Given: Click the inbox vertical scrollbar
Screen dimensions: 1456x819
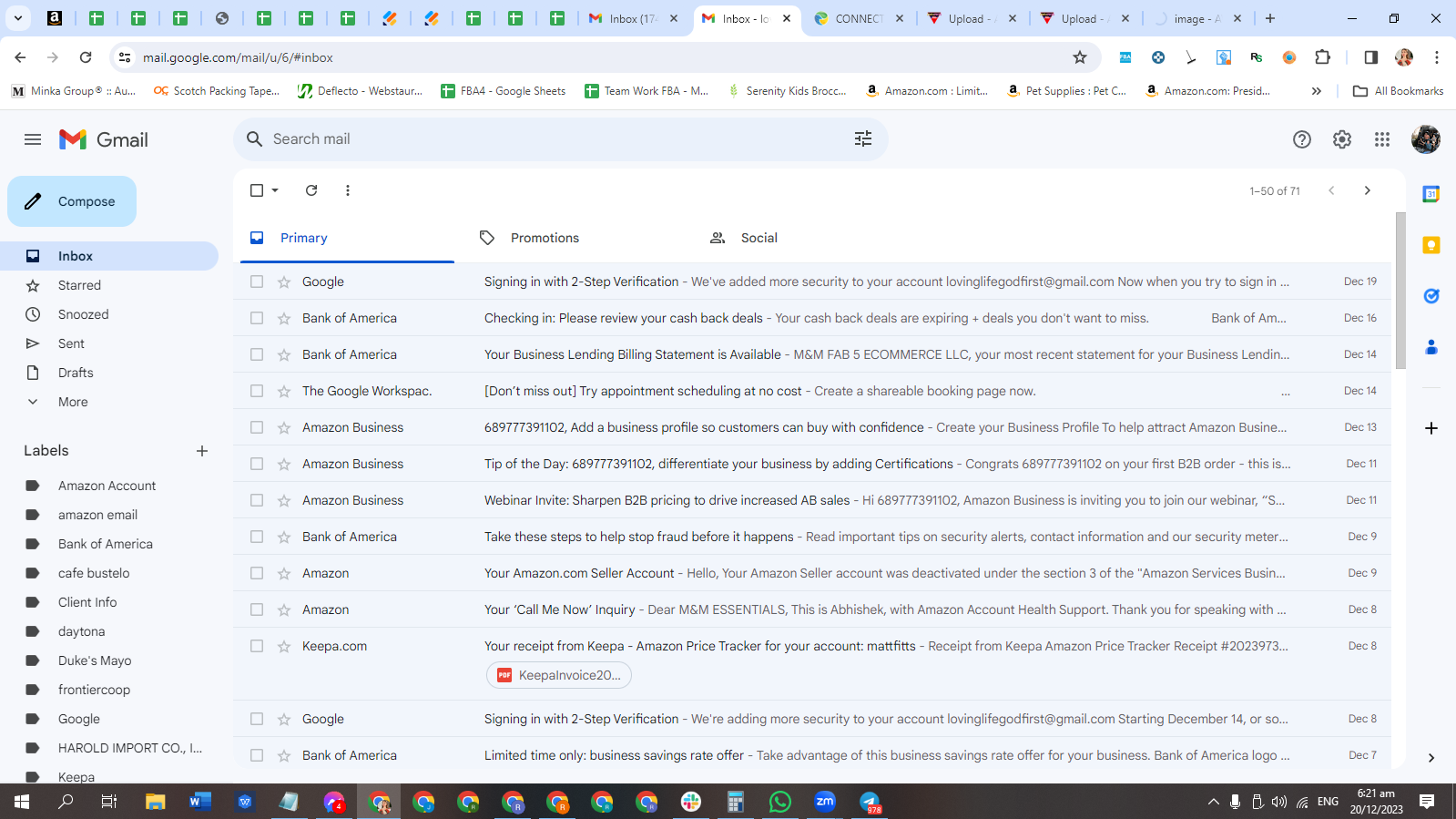Looking at the screenshot, I should tap(1400, 290).
